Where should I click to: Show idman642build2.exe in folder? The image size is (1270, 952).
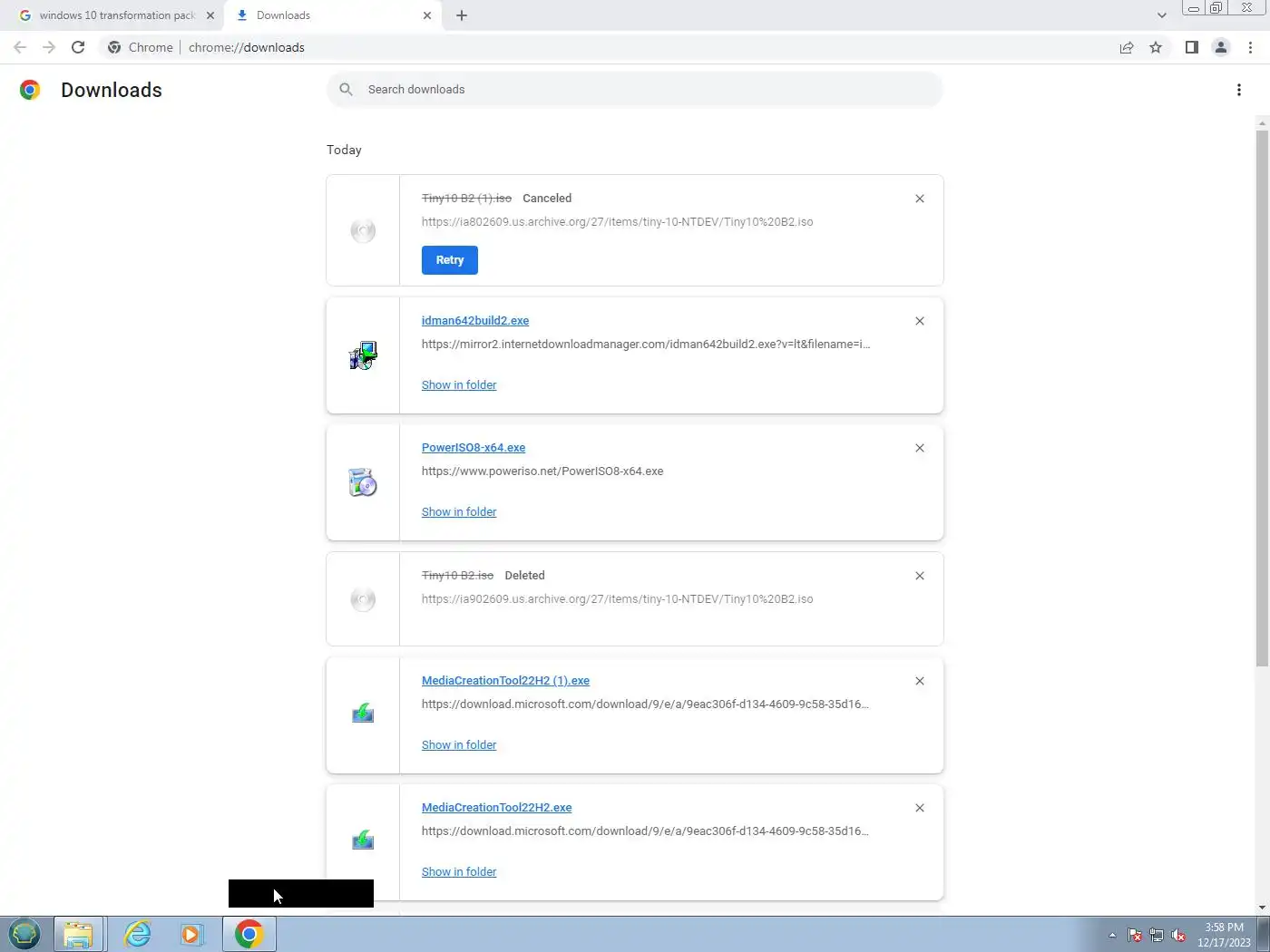coord(459,385)
